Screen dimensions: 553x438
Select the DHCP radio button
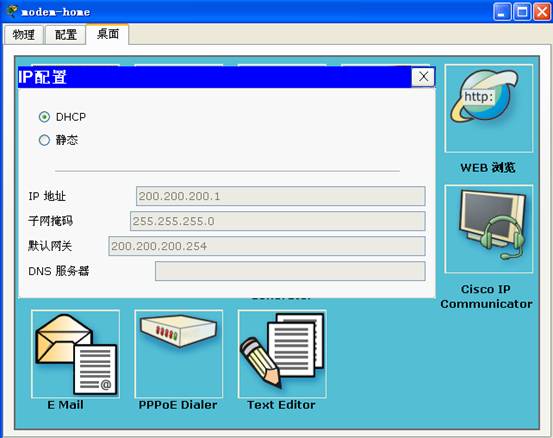(44, 117)
